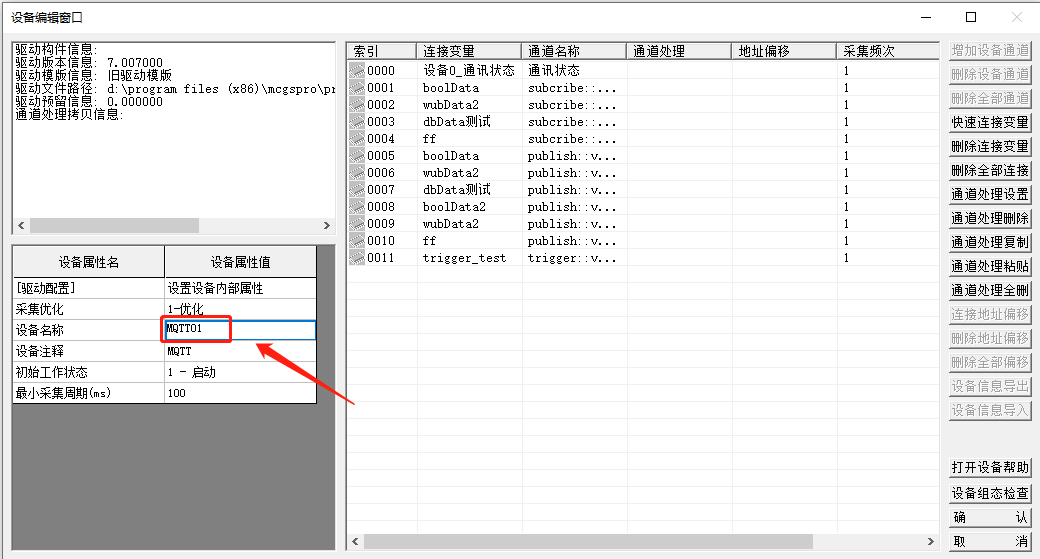Click the channel table horizontal scrollbar
1040x559 pixels.
click(590, 541)
